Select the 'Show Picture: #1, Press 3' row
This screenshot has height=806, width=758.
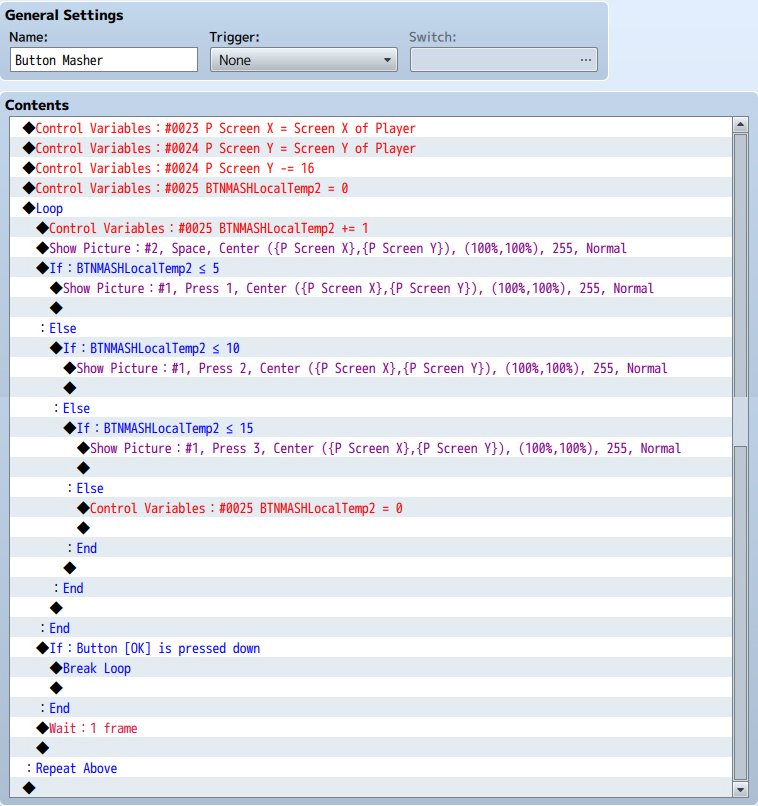point(371,448)
